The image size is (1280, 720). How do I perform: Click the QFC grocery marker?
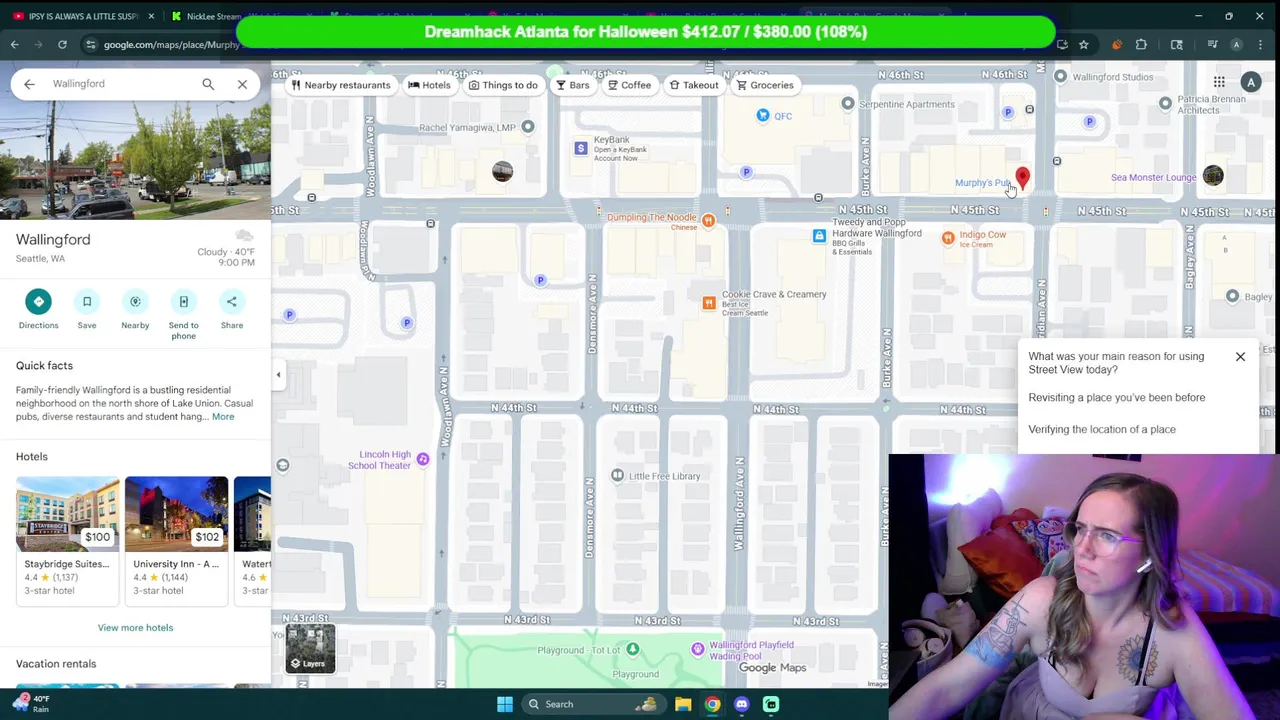point(763,116)
